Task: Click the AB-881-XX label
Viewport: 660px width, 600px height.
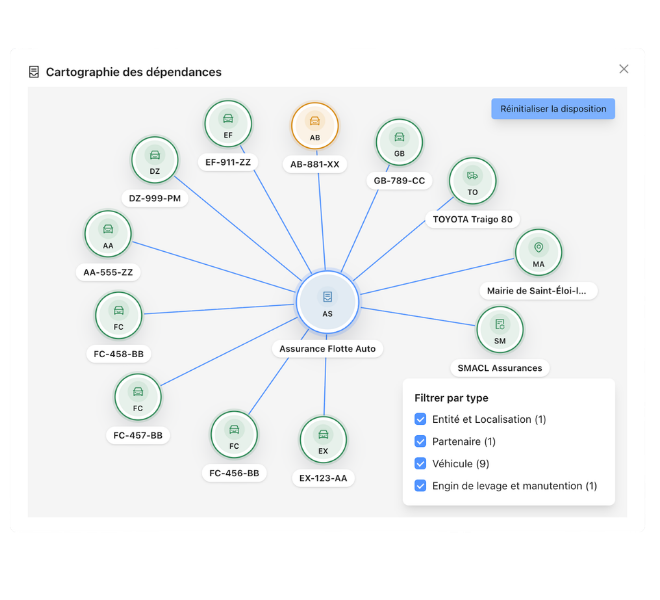Action: tap(315, 165)
